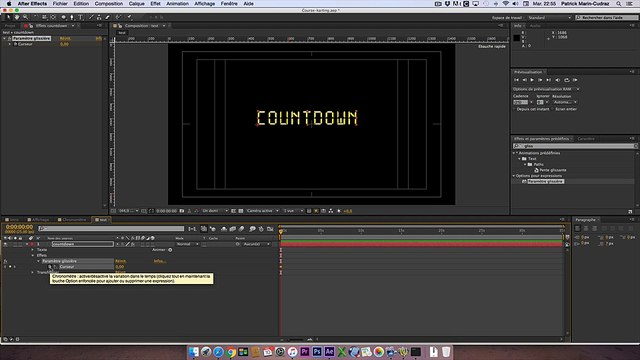Select the Pan Behind anchor tool

pos(53,17)
